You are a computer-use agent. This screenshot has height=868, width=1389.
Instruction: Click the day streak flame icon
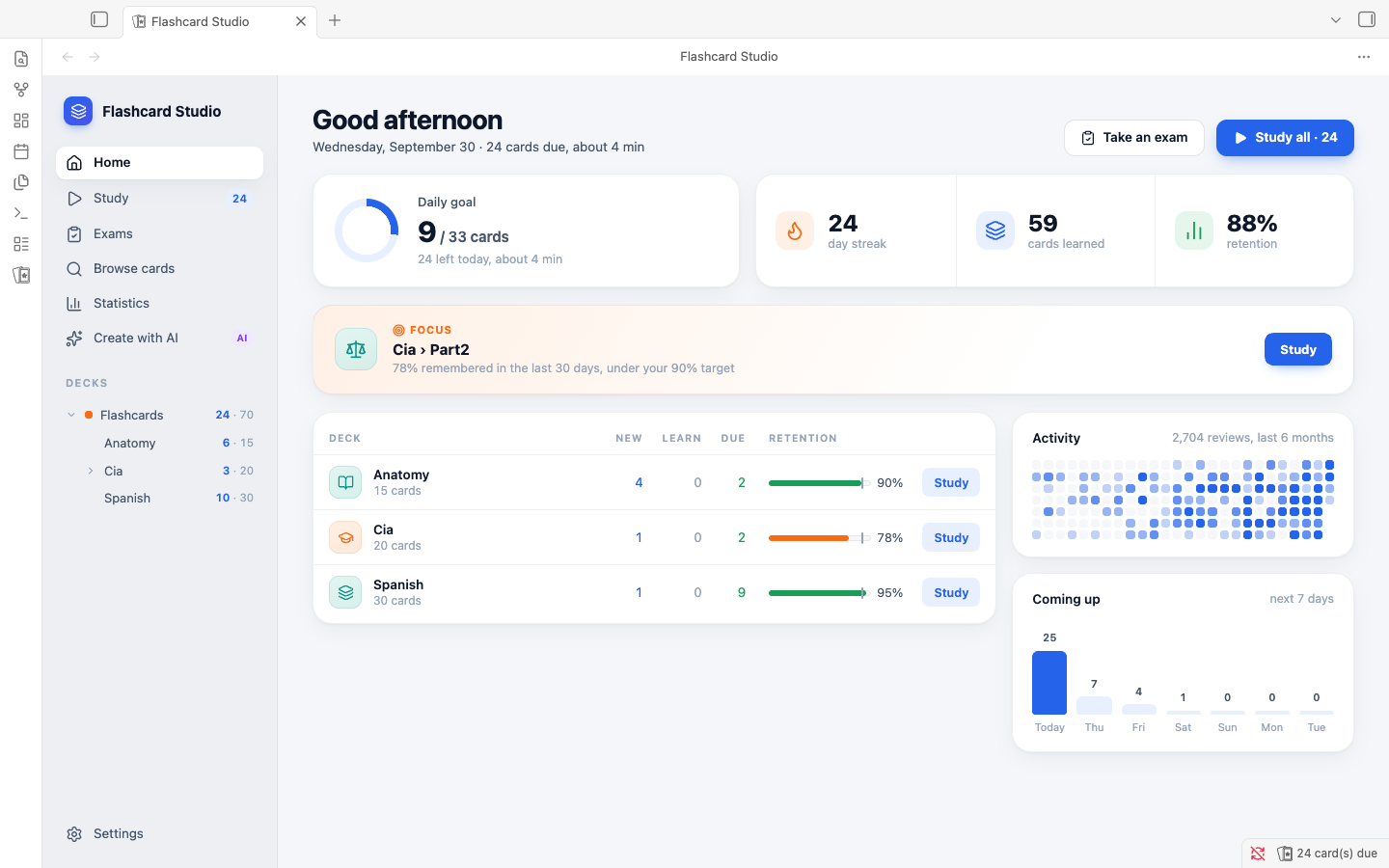[795, 231]
